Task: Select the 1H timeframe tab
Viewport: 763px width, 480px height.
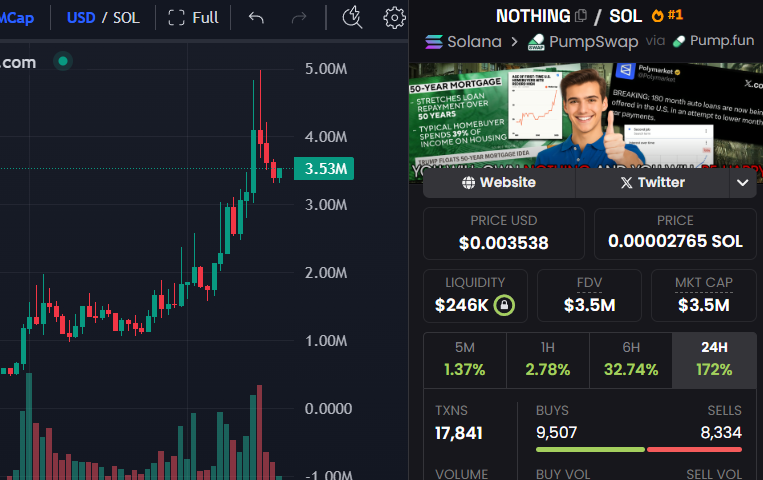Action: click(548, 360)
